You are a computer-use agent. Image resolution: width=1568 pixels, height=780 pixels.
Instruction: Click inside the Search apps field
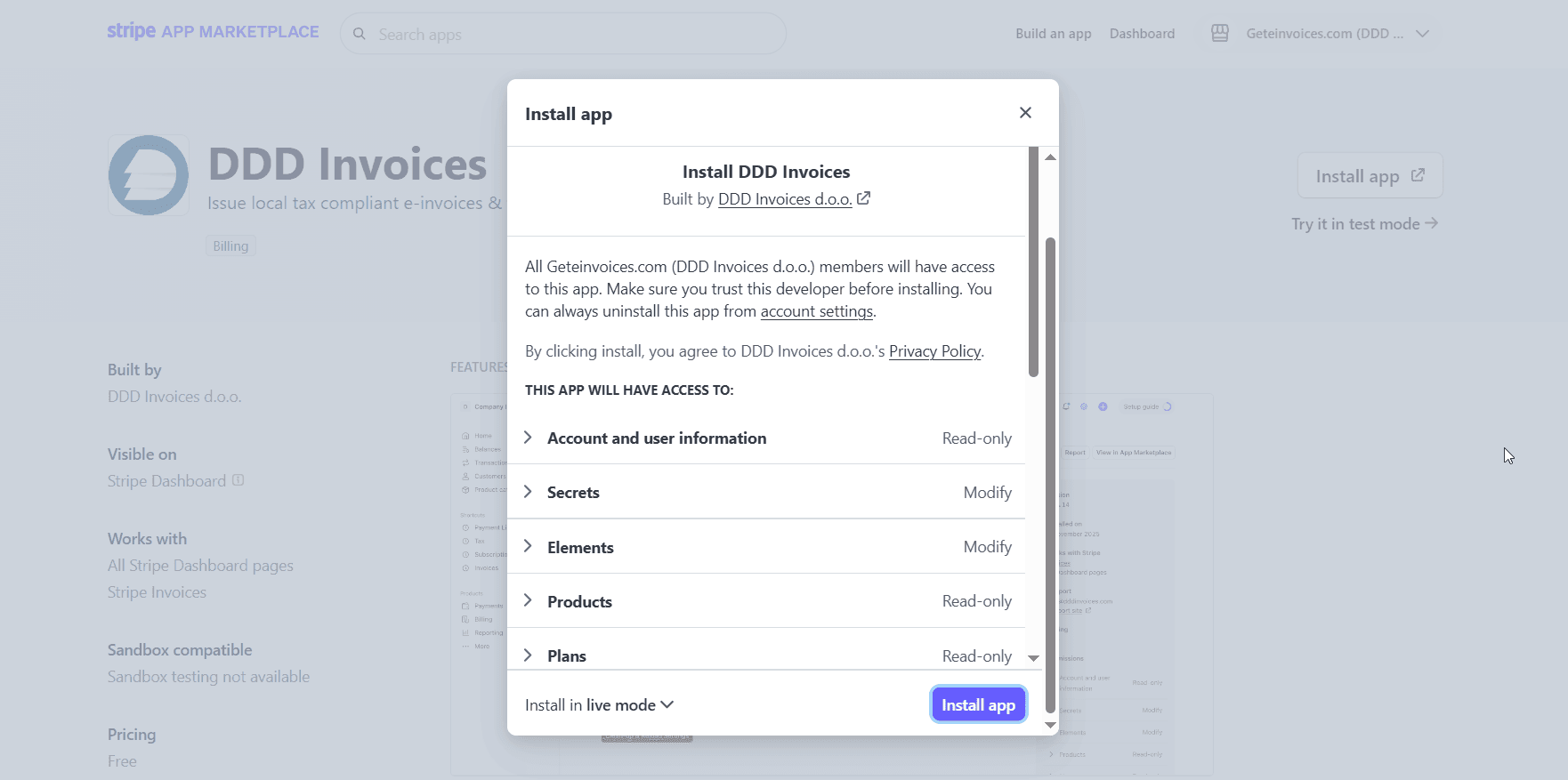[562, 34]
